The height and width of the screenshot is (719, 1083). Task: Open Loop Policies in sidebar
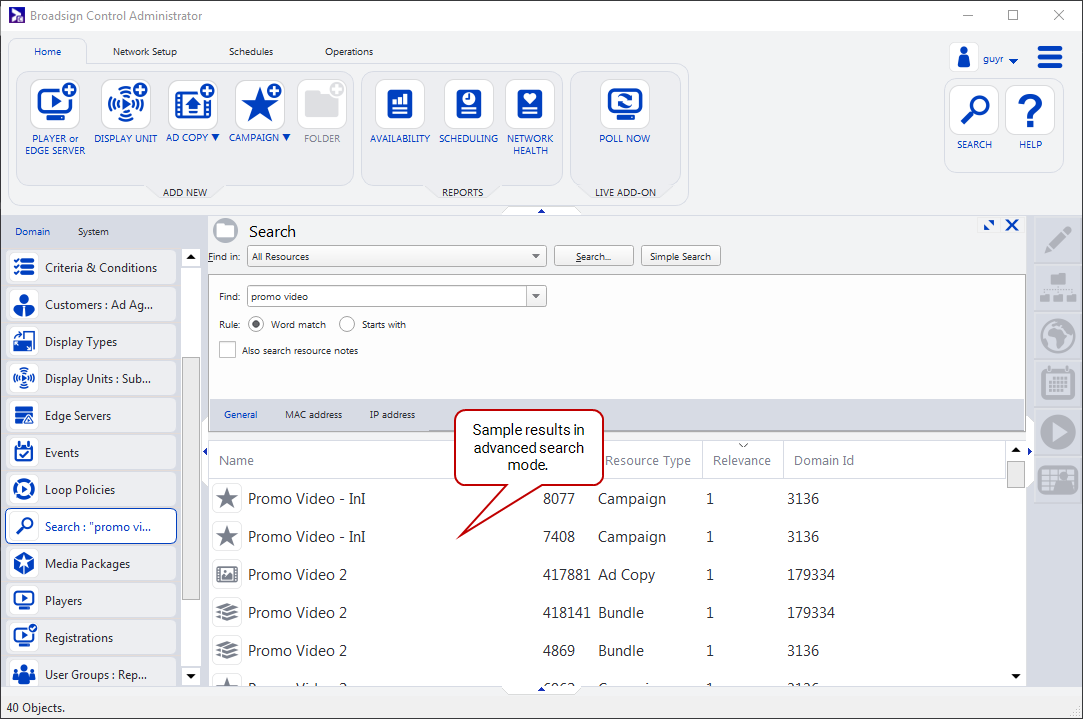click(91, 490)
